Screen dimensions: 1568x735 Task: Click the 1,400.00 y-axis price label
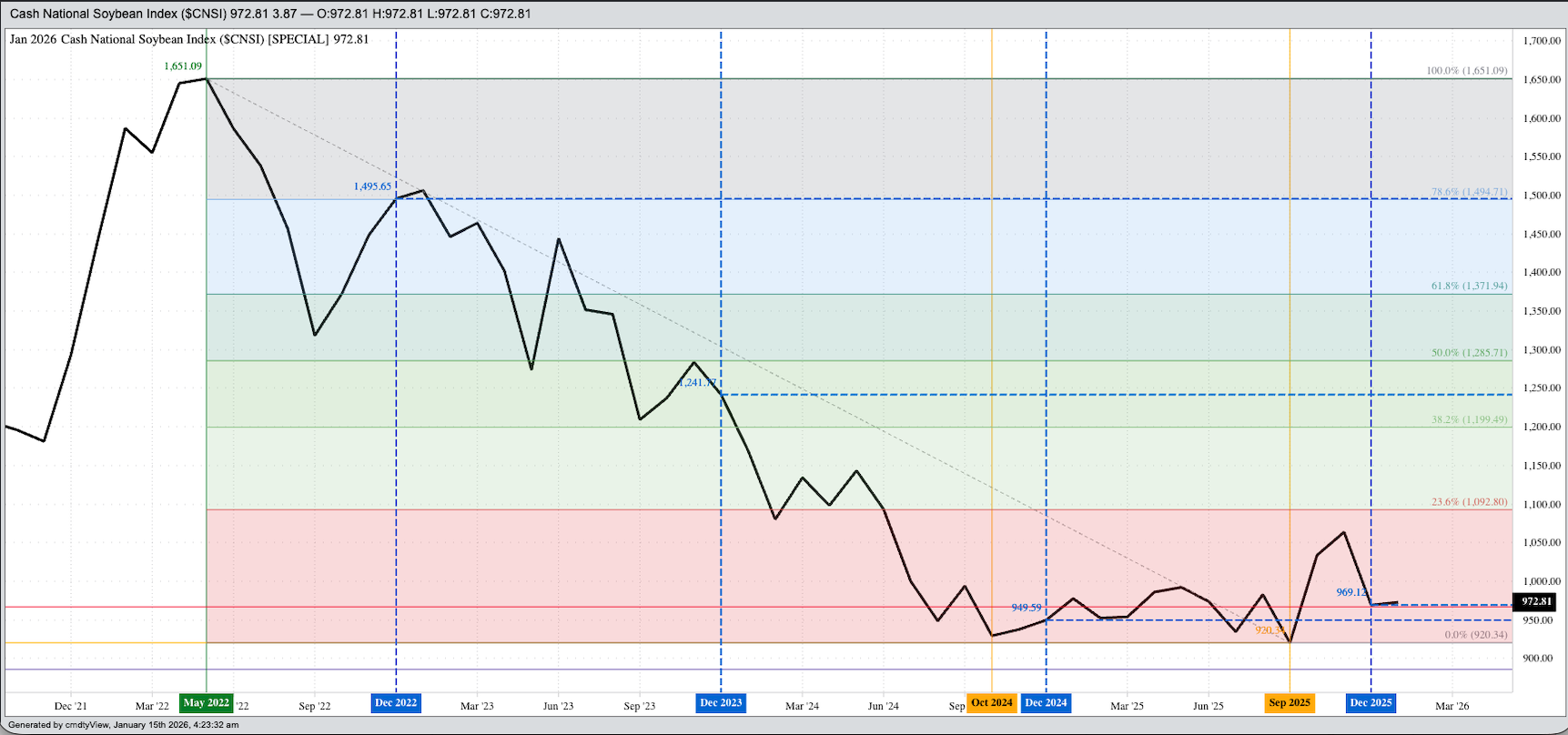click(1541, 272)
